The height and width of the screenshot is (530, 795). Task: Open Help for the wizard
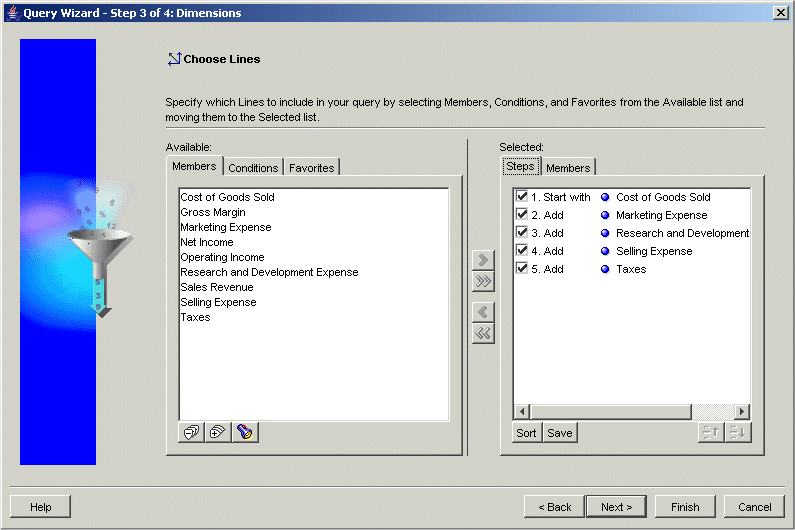(41, 507)
